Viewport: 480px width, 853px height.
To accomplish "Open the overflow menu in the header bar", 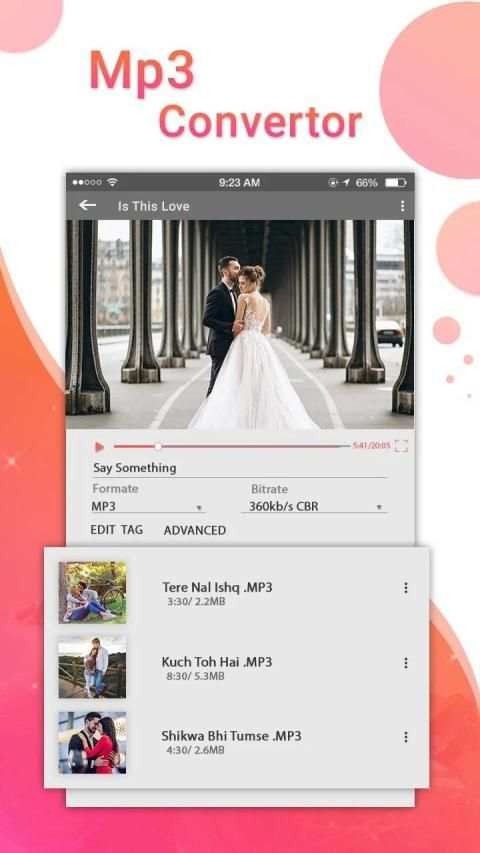I will [x=402, y=206].
